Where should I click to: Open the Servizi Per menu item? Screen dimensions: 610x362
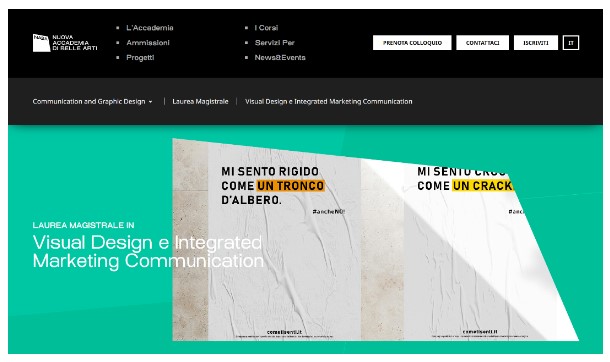pos(275,43)
